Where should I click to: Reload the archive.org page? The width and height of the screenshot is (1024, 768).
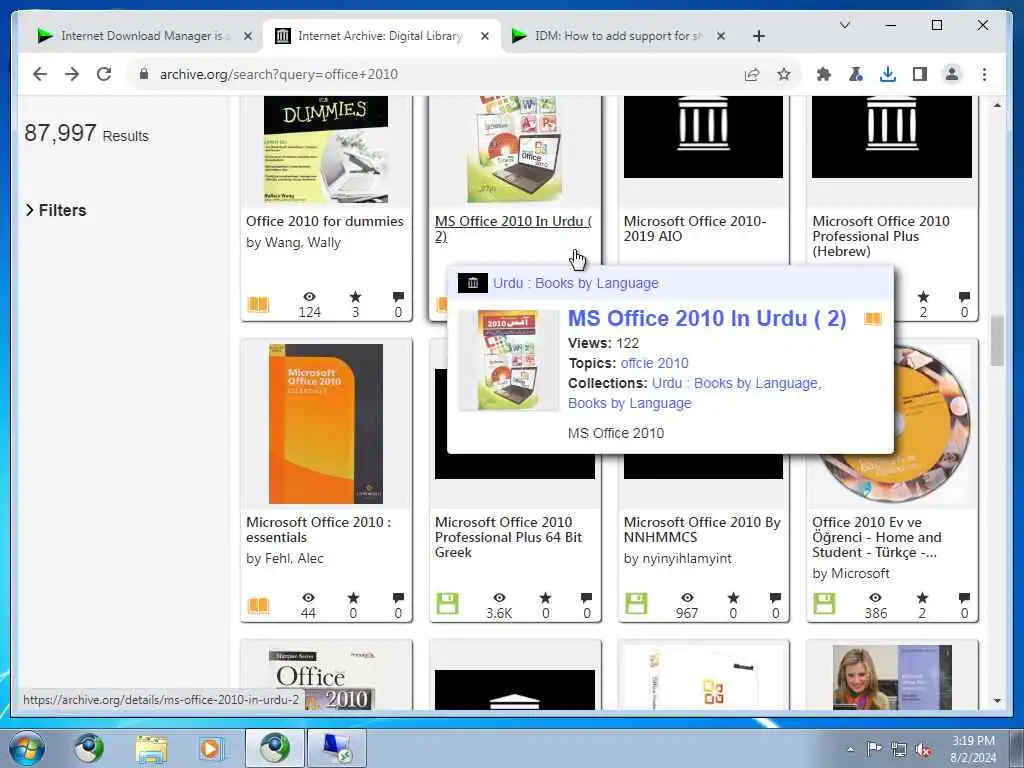pos(104,74)
